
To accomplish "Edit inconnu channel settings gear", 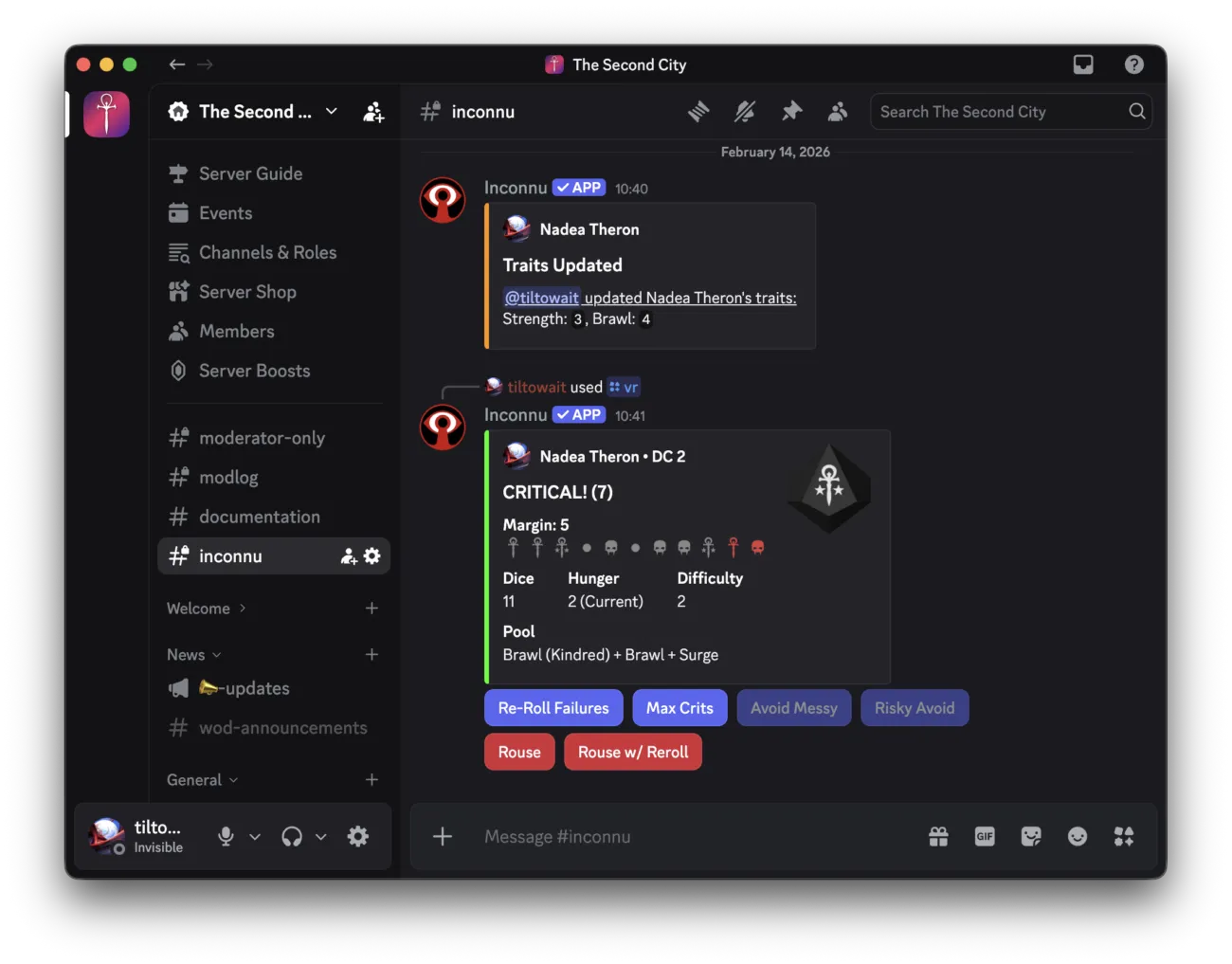I will click(x=372, y=556).
